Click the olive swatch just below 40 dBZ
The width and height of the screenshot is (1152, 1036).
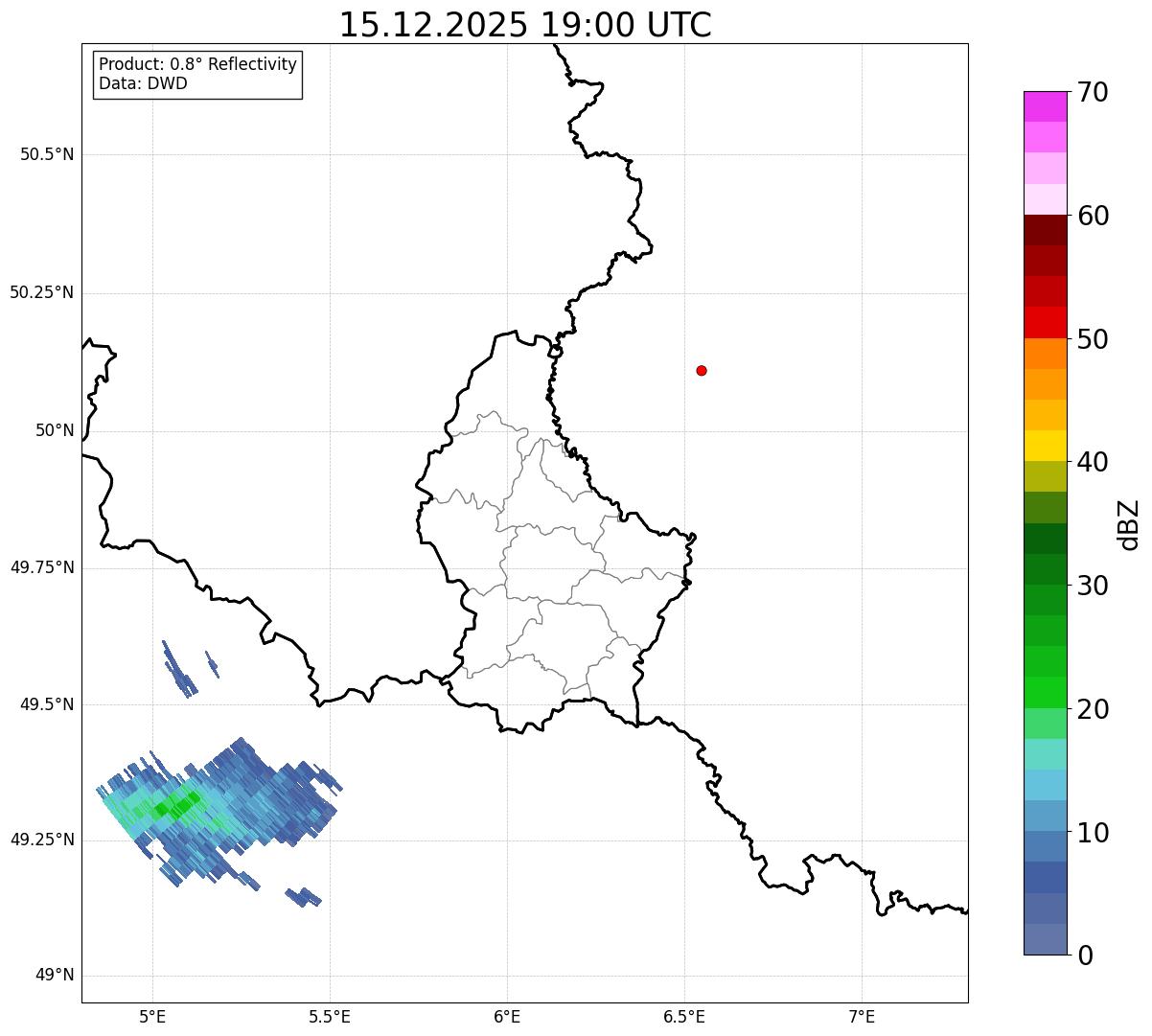(x=1045, y=476)
